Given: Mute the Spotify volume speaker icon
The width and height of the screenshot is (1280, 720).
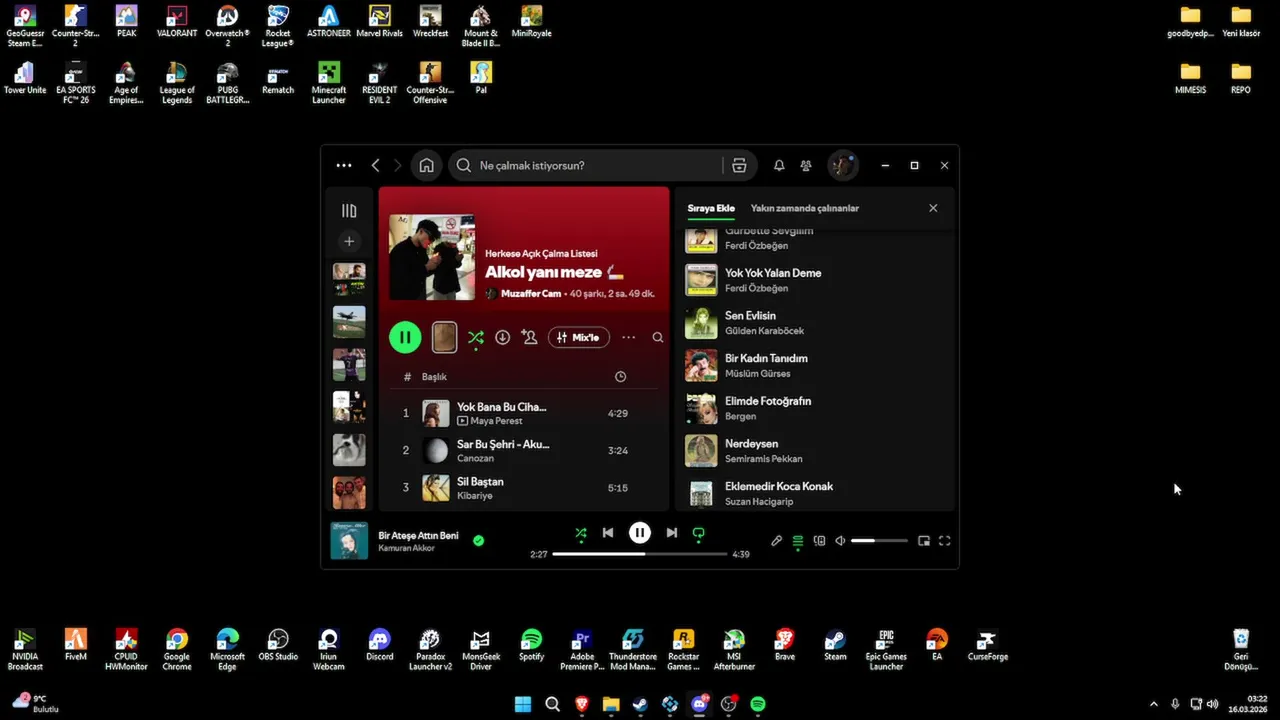Looking at the screenshot, I should (x=840, y=541).
